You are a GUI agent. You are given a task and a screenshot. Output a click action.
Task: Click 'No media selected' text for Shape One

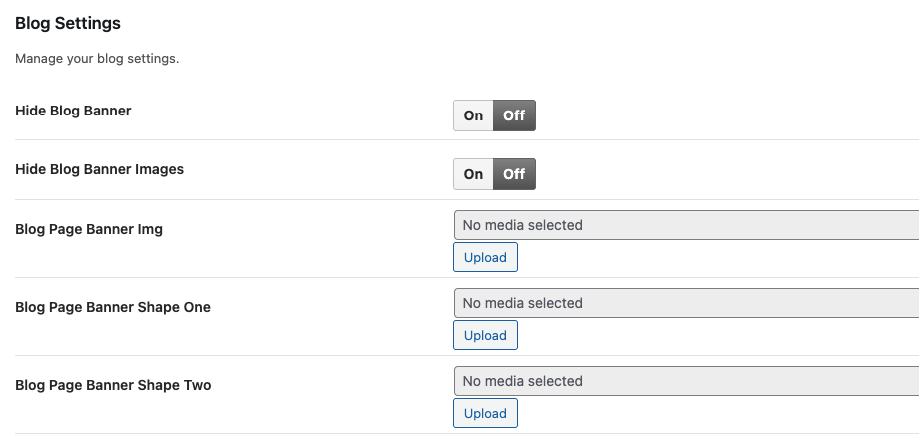point(522,303)
